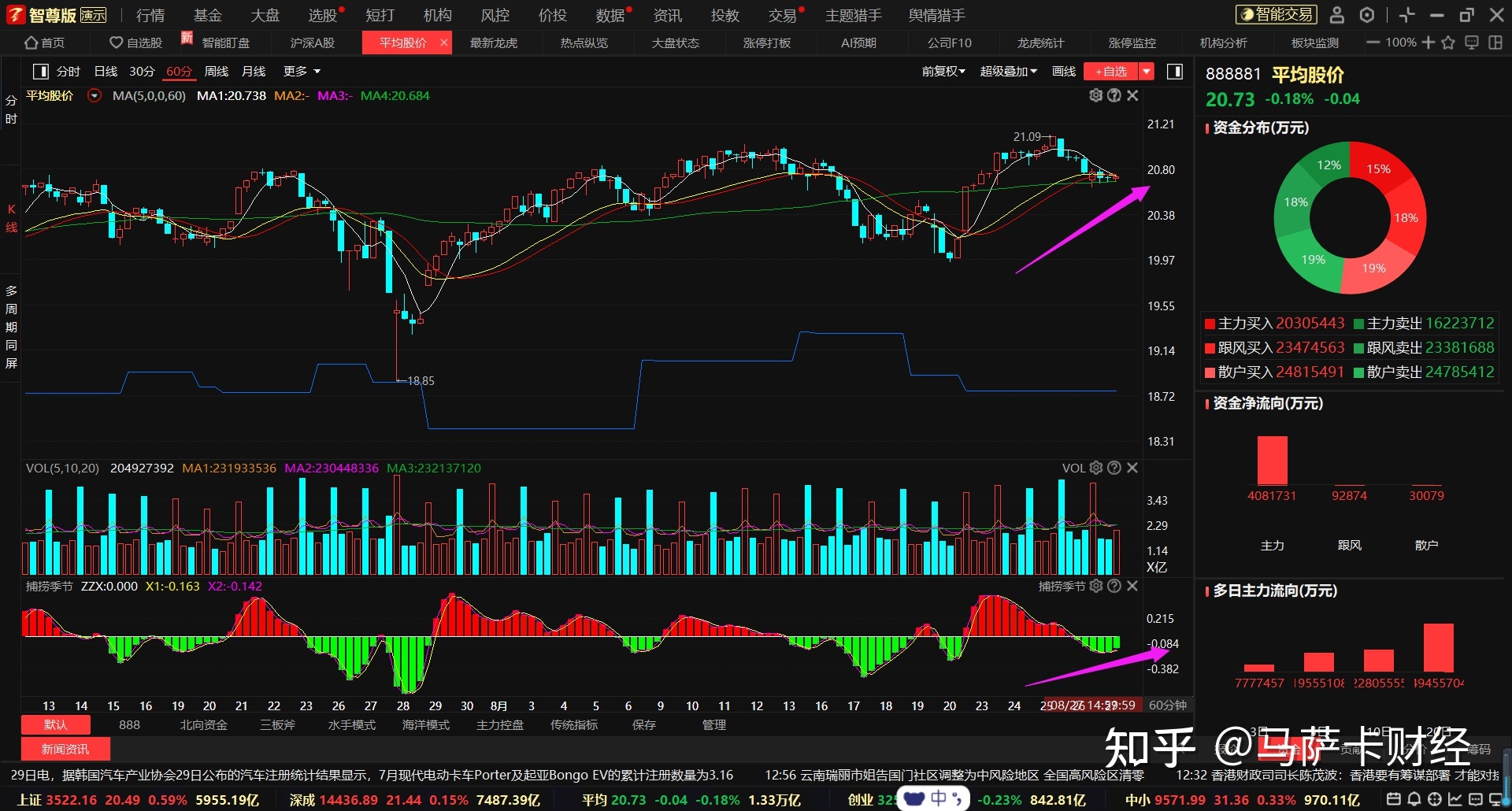Click the 散户买入 red legend swatch
The image size is (1512, 811).
pyautogui.click(x=1210, y=372)
